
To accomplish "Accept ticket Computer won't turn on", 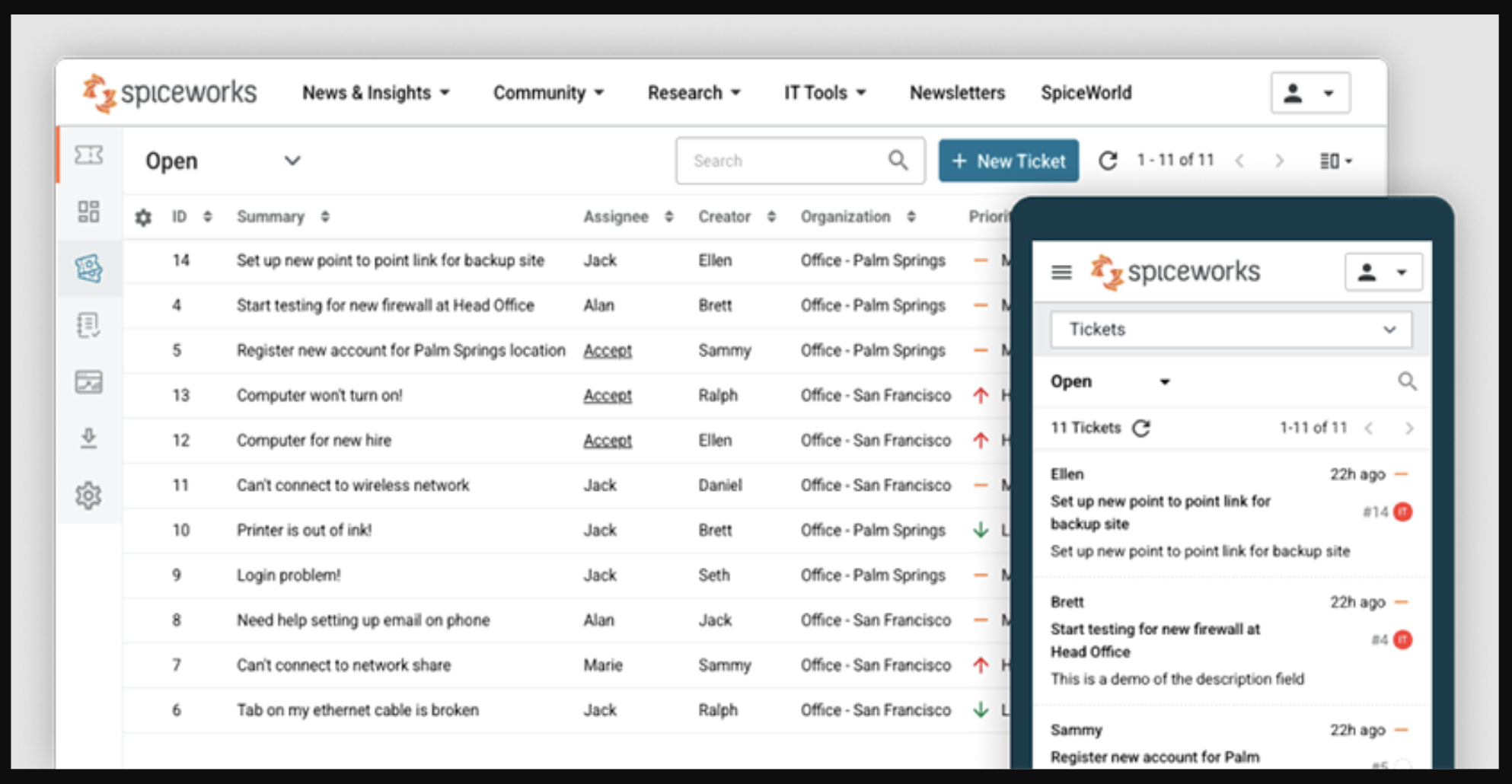I will (608, 395).
